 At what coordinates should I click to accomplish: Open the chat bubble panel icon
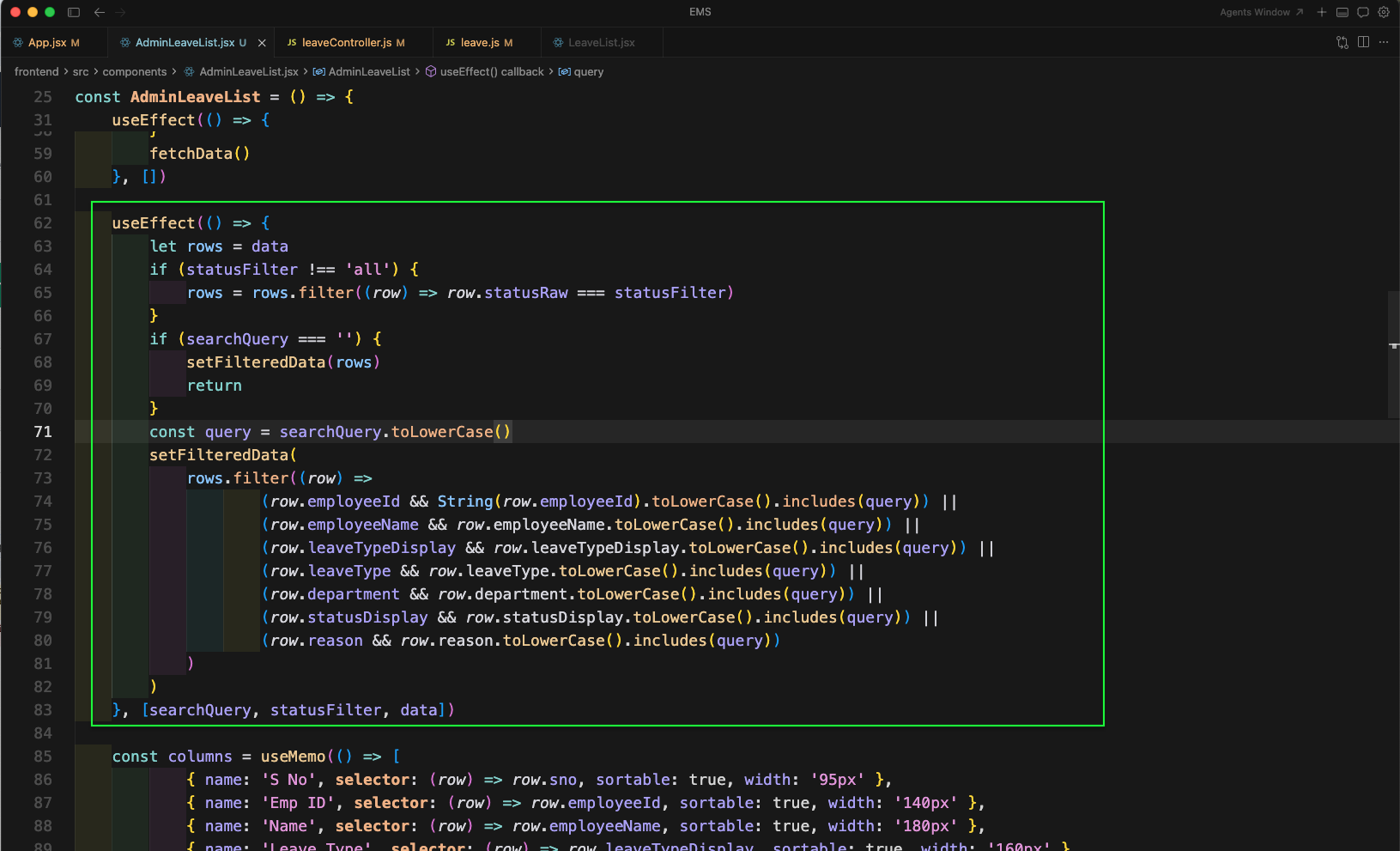click(1363, 12)
